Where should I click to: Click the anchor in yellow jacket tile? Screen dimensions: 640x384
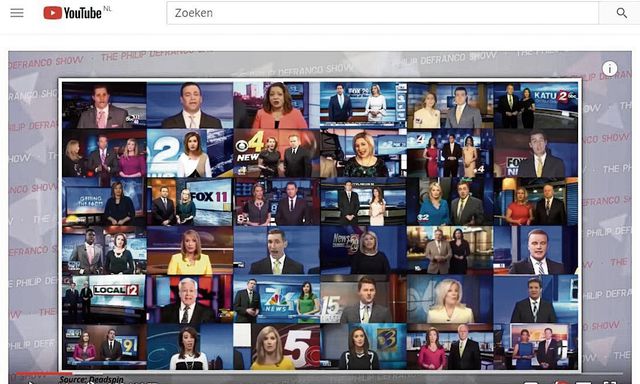pyautogui.click(x=189, y=250)
